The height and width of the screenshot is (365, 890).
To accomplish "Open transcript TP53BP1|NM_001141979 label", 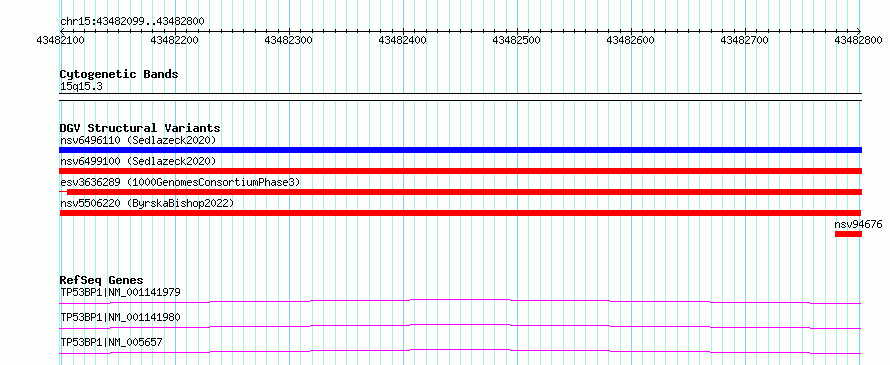I will coord(120,292).
